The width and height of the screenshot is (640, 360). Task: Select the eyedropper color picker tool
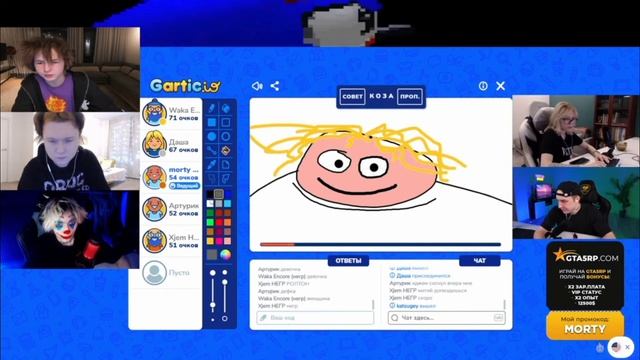212,164
